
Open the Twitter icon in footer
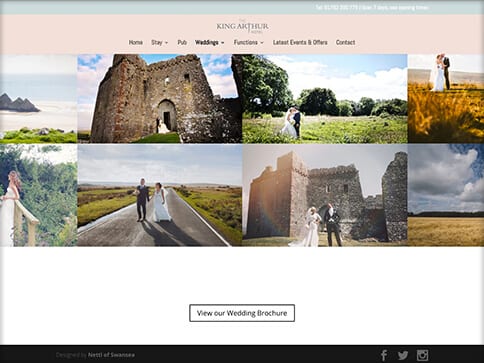(403, 355)
